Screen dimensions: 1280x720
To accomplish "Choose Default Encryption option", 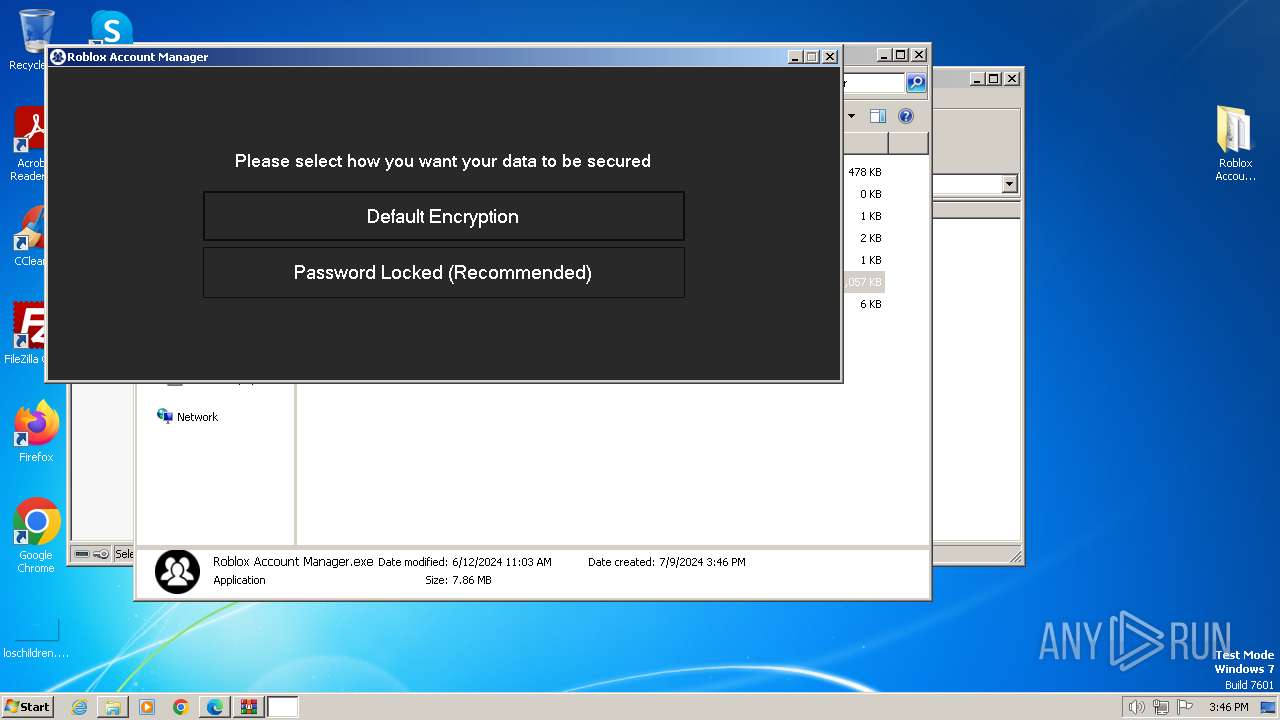I will (x=443, y=216).
